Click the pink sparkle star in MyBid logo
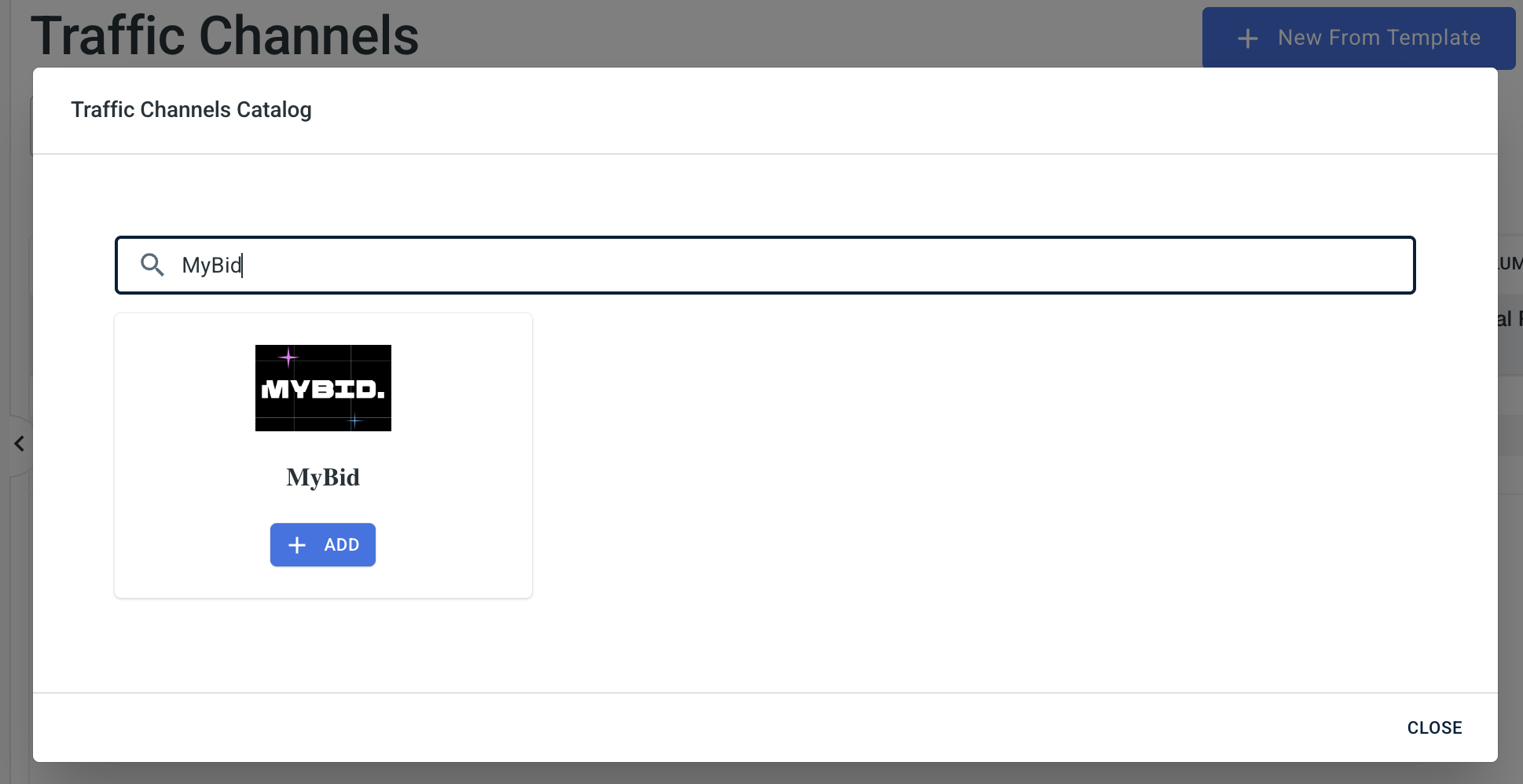The image size is (1523, 784). 288,358
